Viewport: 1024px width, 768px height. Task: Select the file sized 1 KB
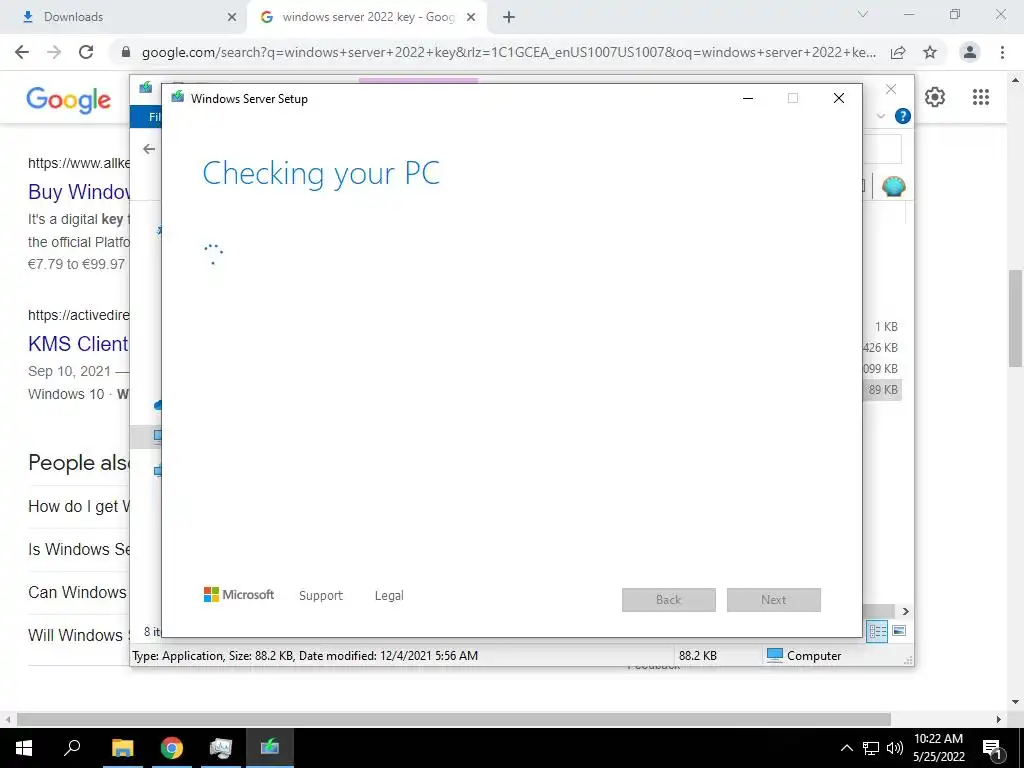[x=886, y=327]
